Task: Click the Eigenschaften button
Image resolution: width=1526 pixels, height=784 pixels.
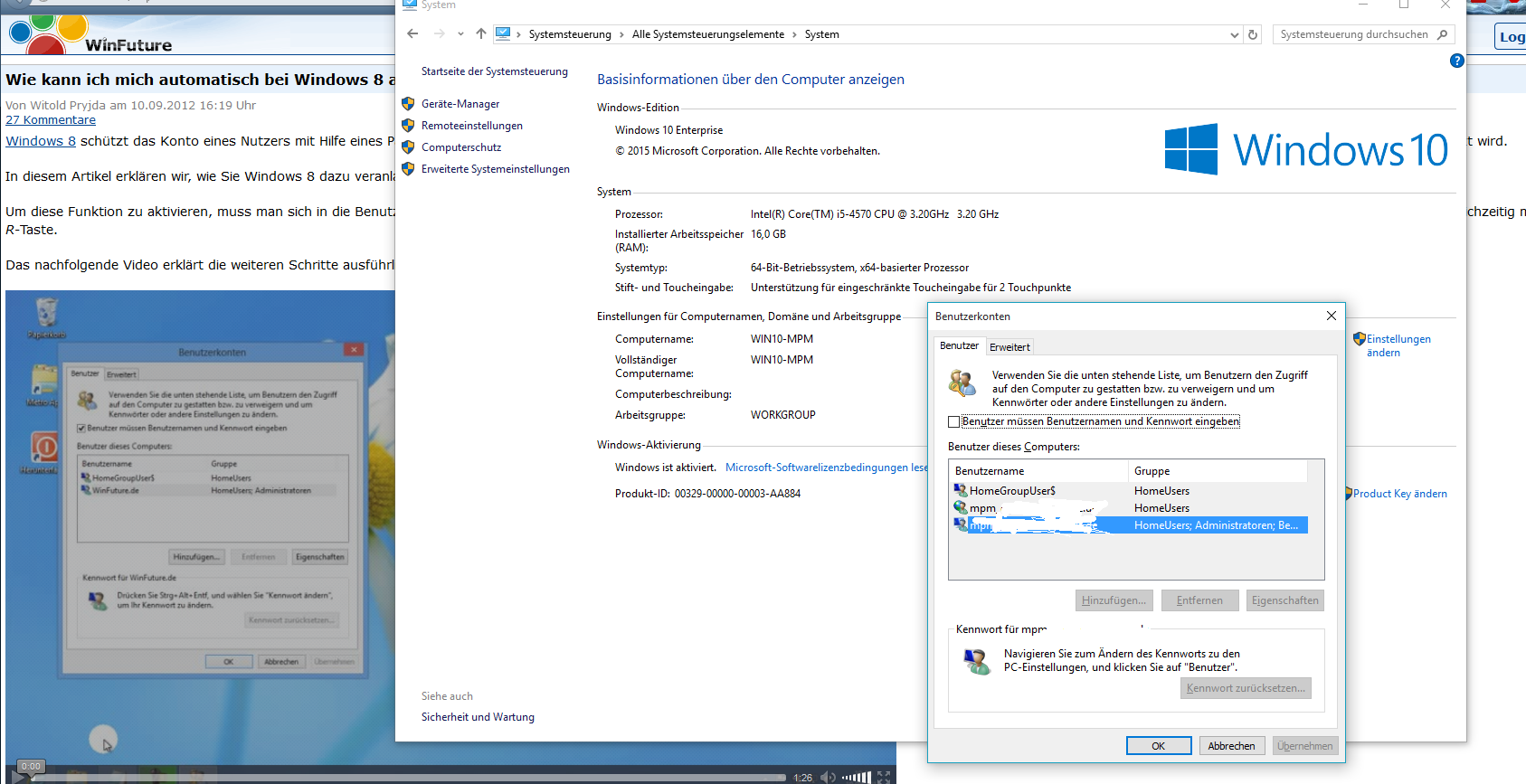Action: click(1285, 600)
